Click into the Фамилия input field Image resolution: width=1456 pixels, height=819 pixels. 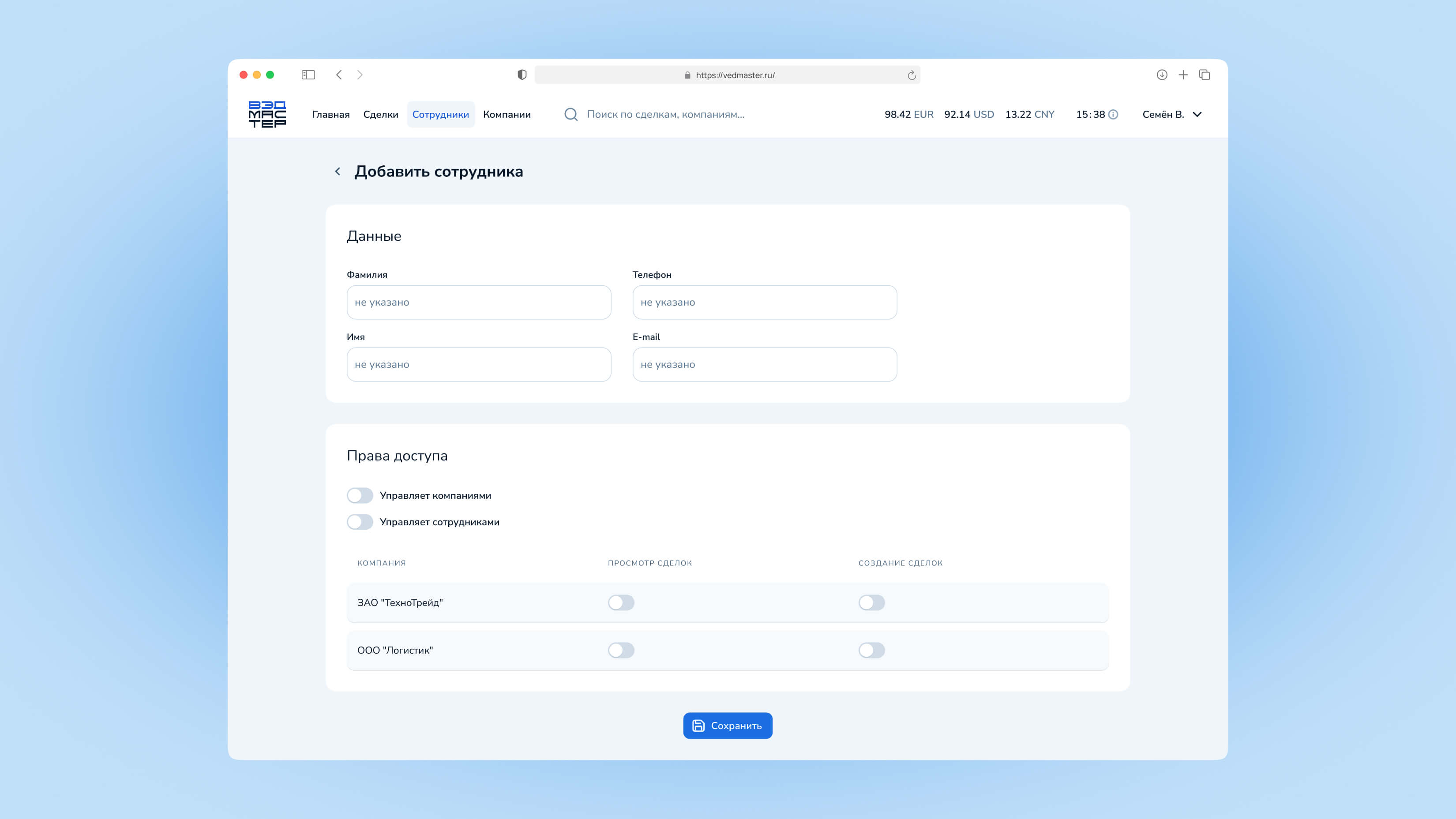coord(479,302)
